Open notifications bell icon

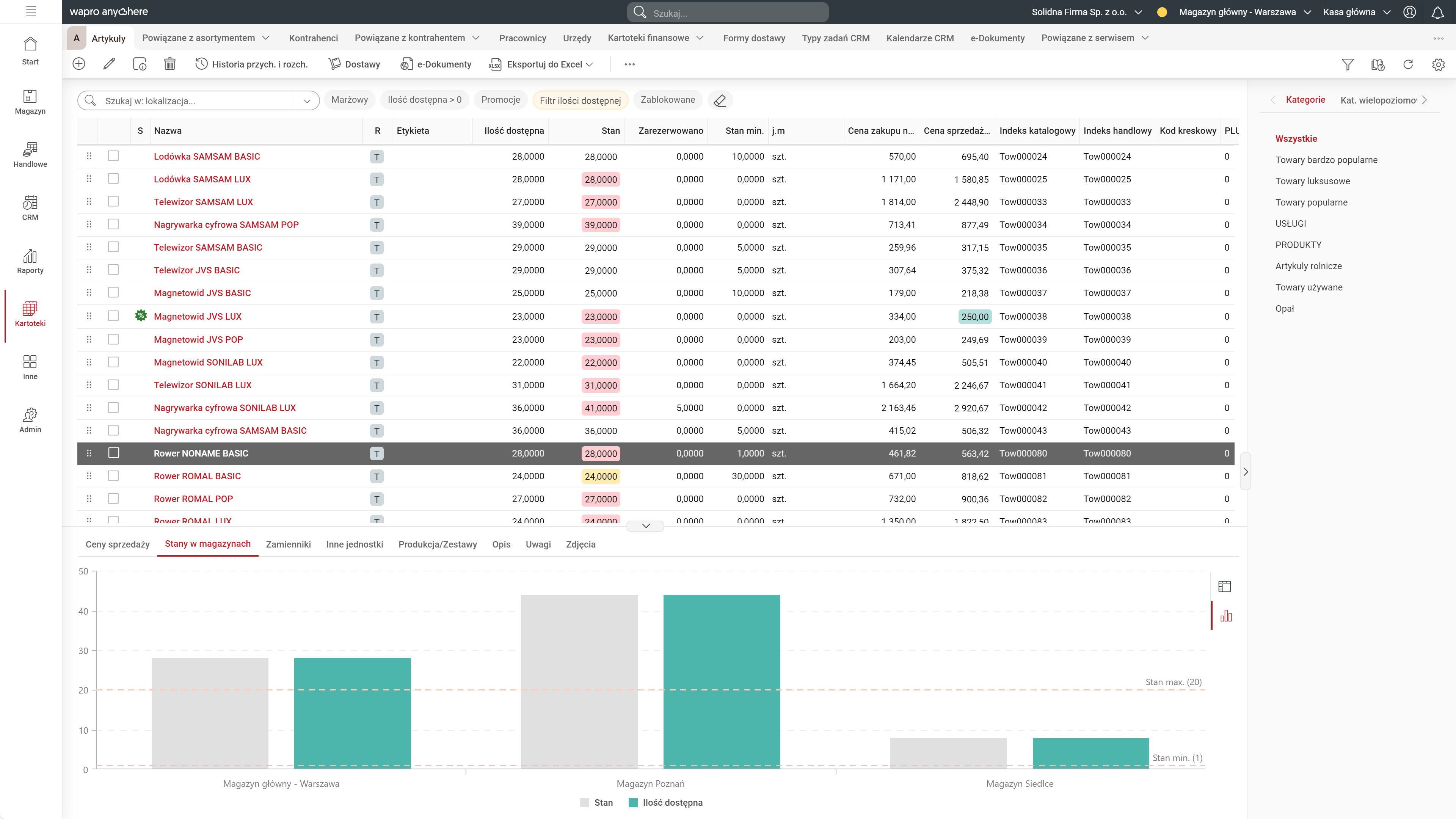pyautogui.click(x=1437, y=12)
